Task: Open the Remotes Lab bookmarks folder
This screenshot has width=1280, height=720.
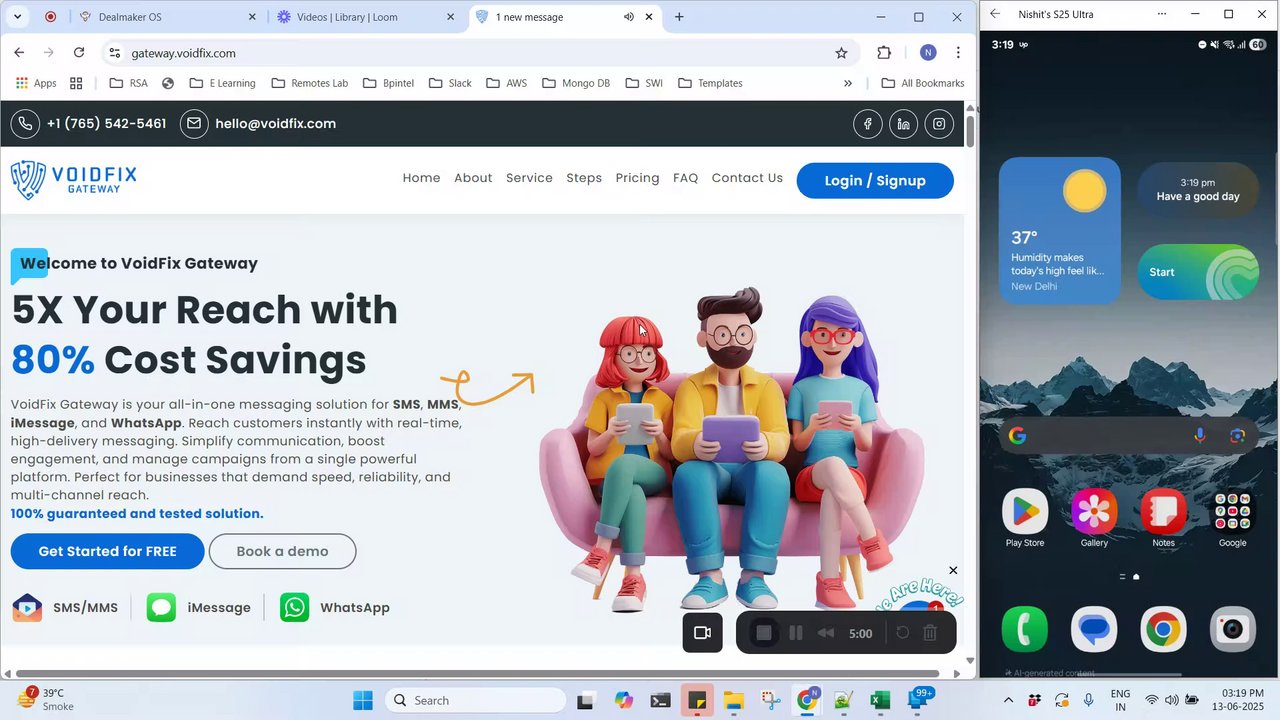Action: click(x=310, y=83)
